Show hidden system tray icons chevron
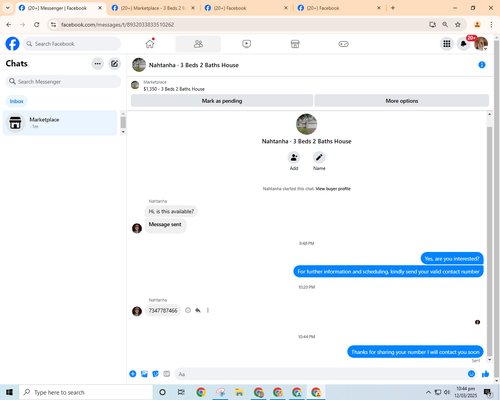 pos(428,392)
